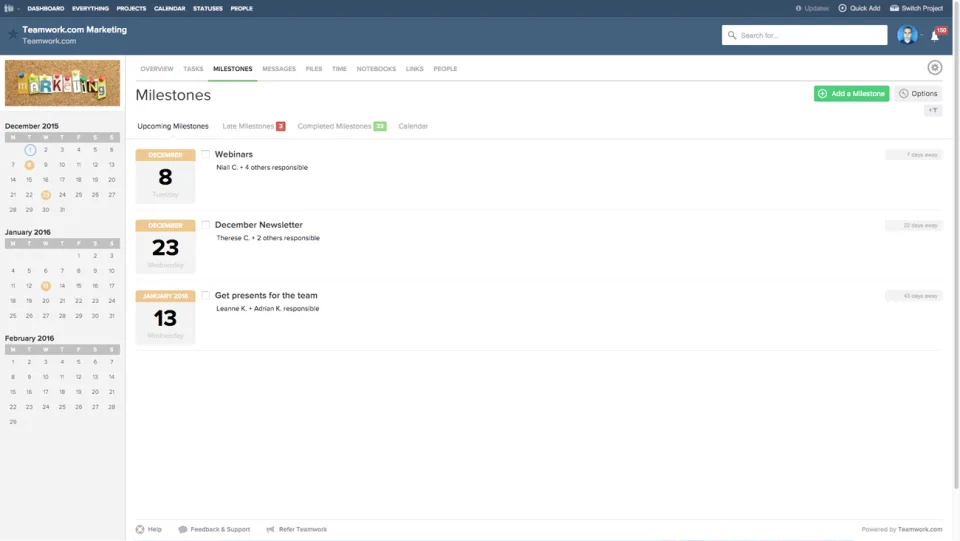Click the Refer Teamwork megaphone icon
Viewport: 960px width, 541px height.
pyautogui.click(x=270, y=529)
